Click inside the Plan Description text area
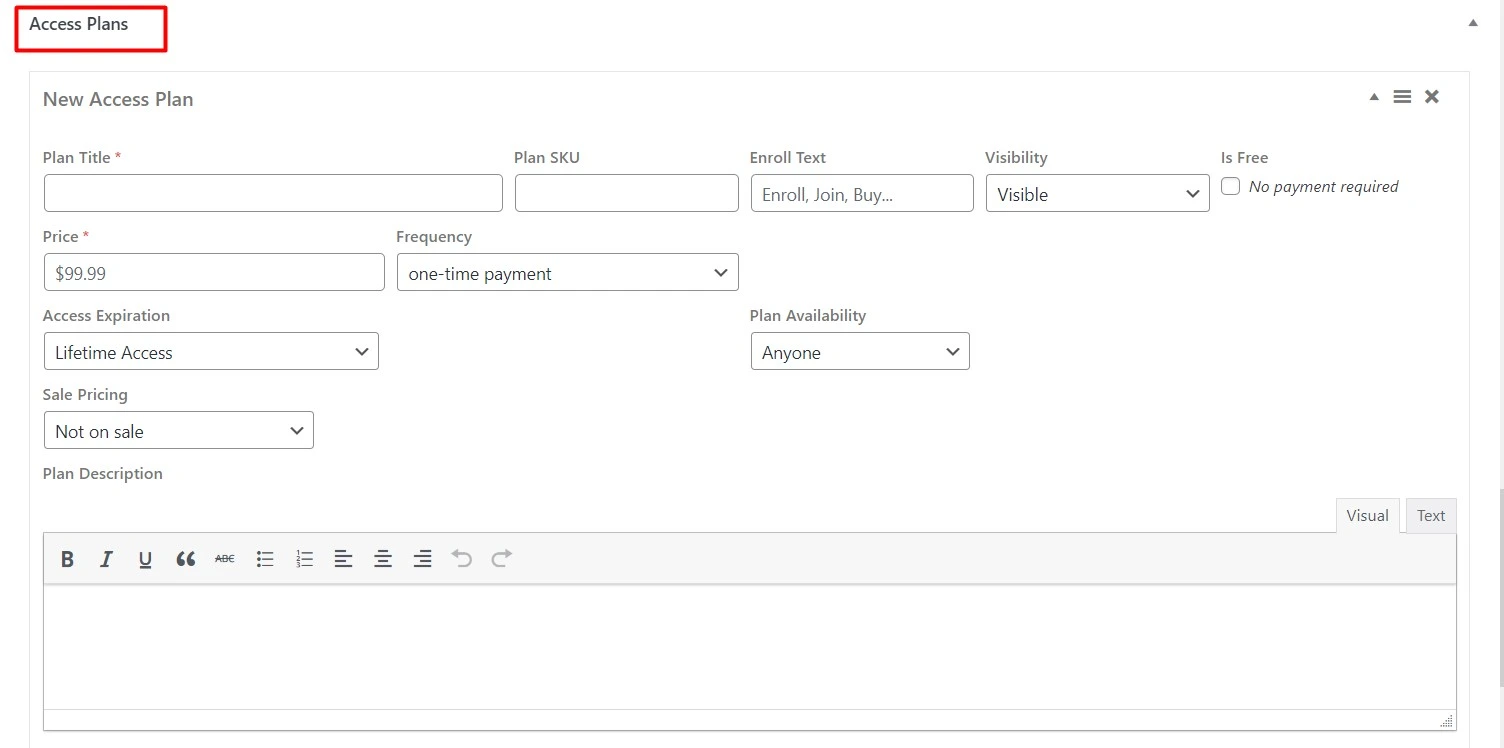Viewport: 1504px width, 748px height. (x=750, y=647)
